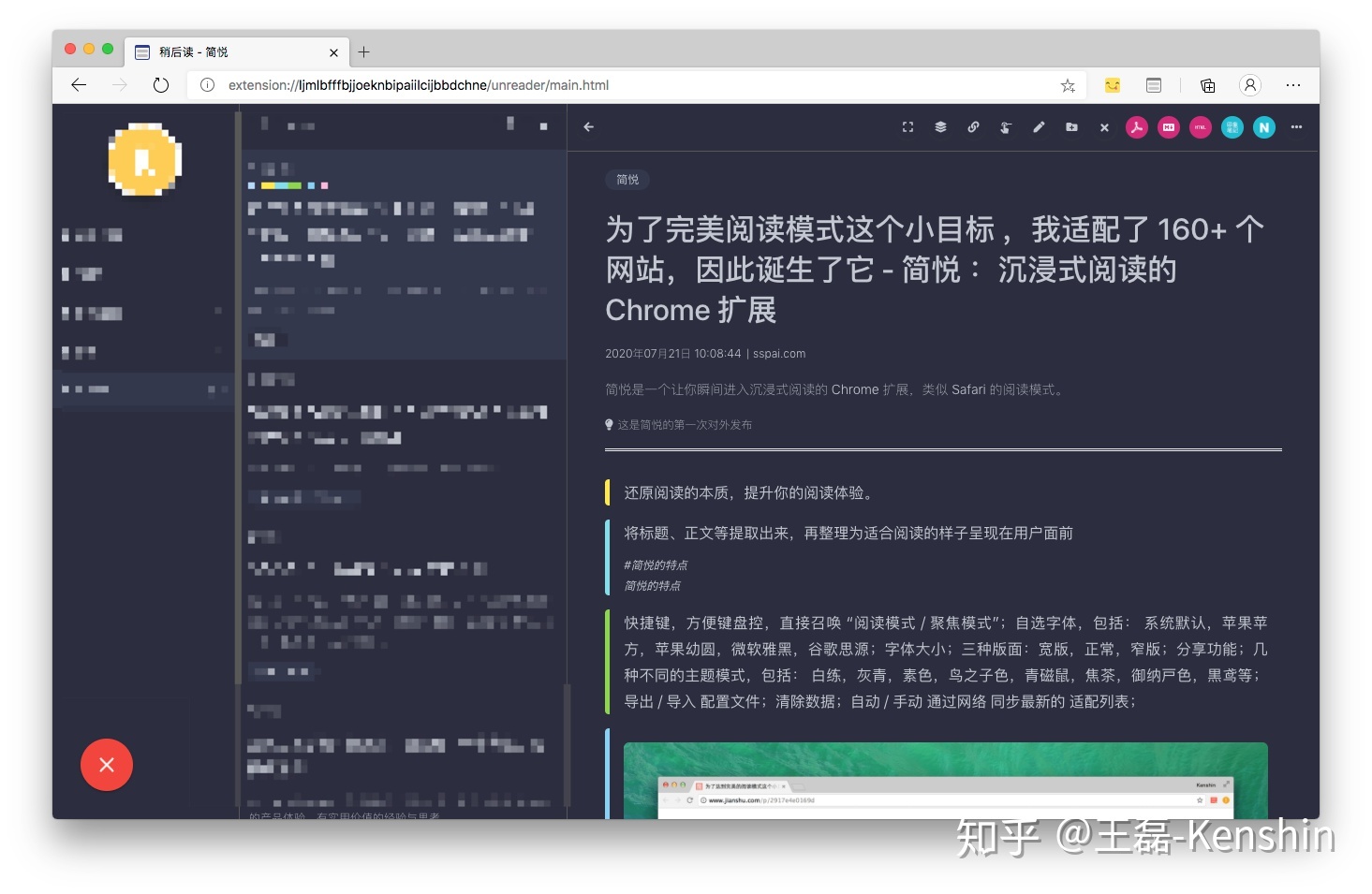Send article to Notion via N icon
This screenshot has width=1372, height=894.
(1264, 127)
